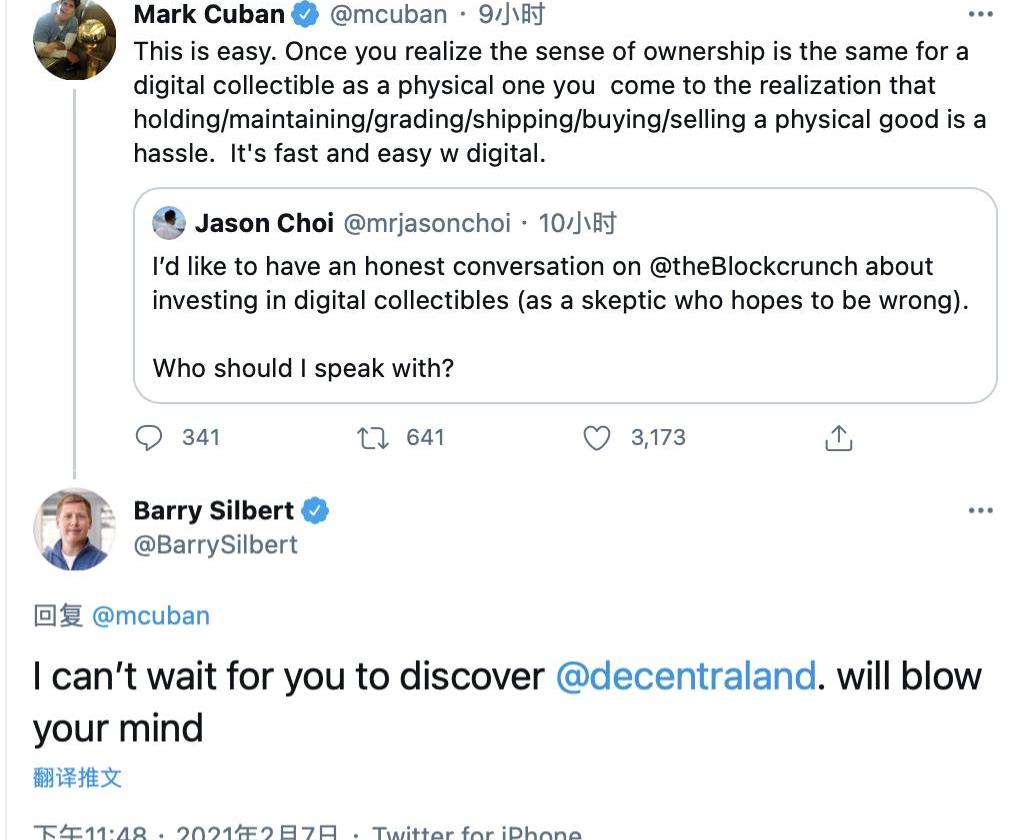Open the @BarrySilbert handle

pyautogui.click(x=216, y=545)
